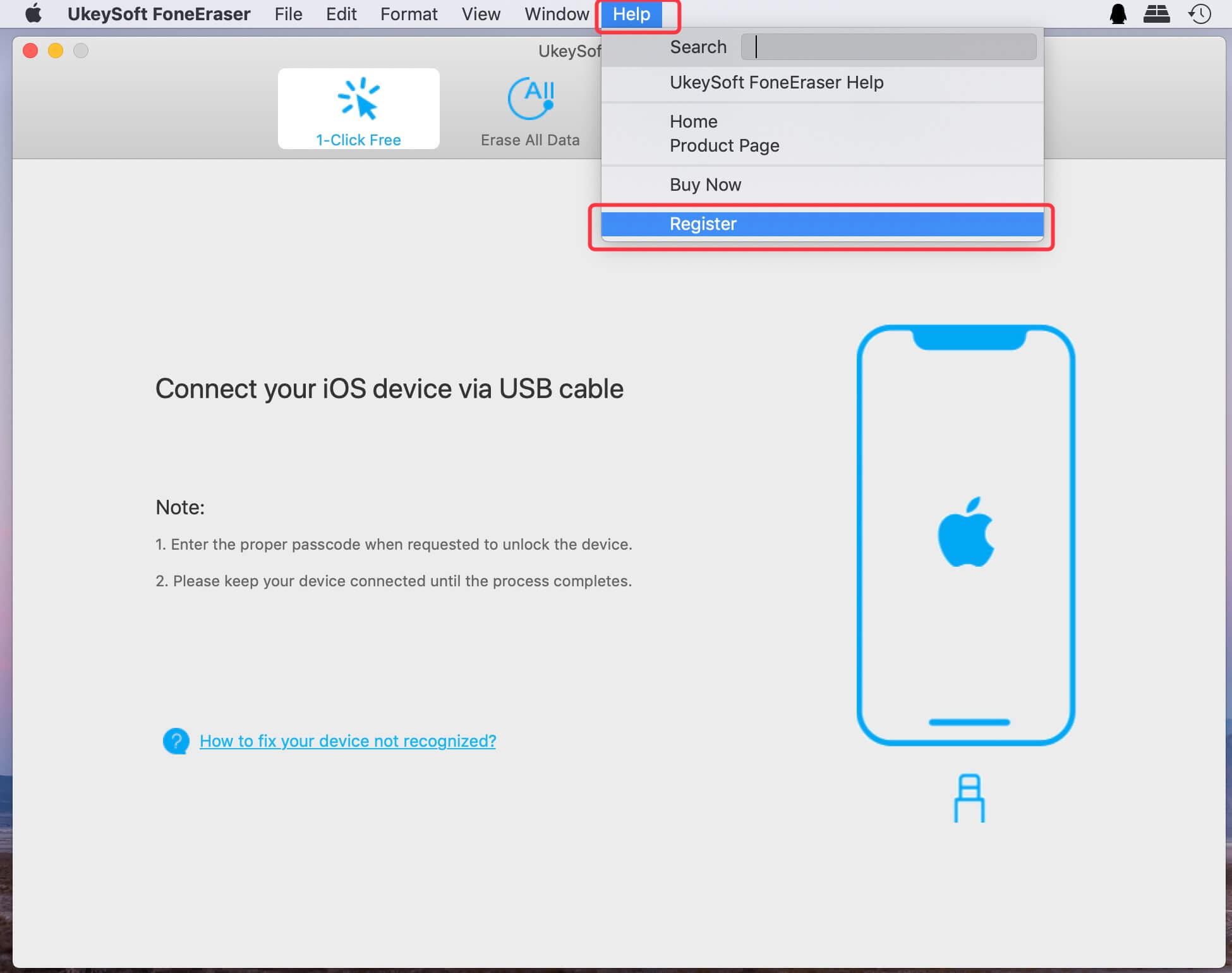Click the View menu tab
Image resolution: width=1232 pixels, height=973 pixels.
(x=481, y=14)
